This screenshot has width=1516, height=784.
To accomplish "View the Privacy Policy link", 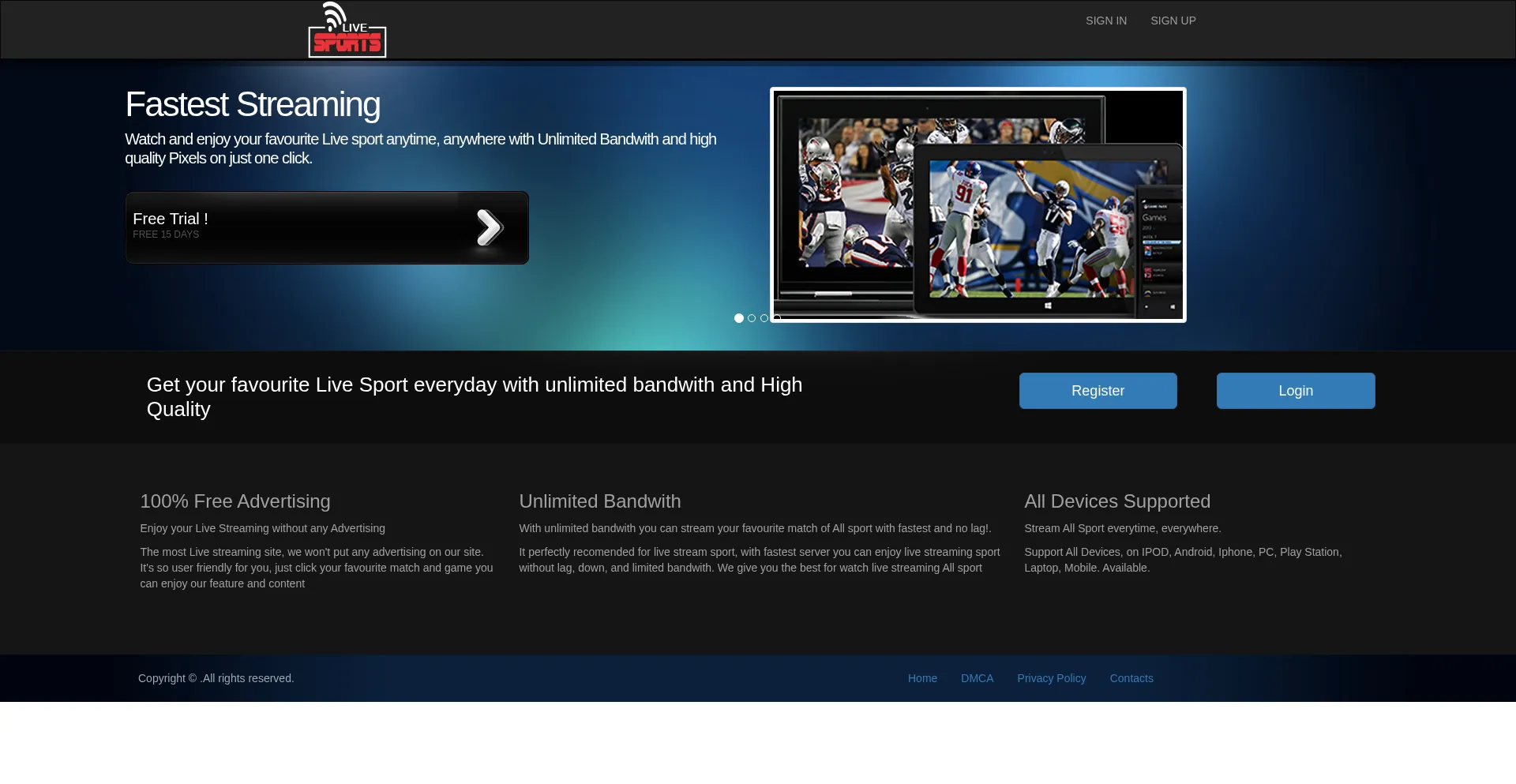I will (1051, 678).
